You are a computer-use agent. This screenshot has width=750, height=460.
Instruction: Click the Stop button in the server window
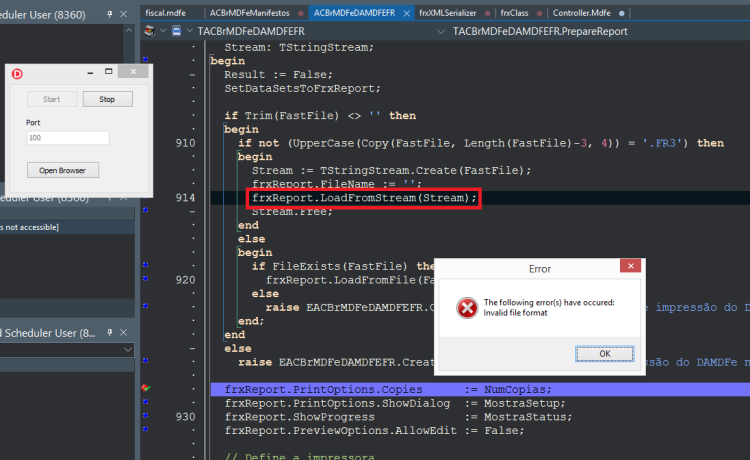coord(108,99)
